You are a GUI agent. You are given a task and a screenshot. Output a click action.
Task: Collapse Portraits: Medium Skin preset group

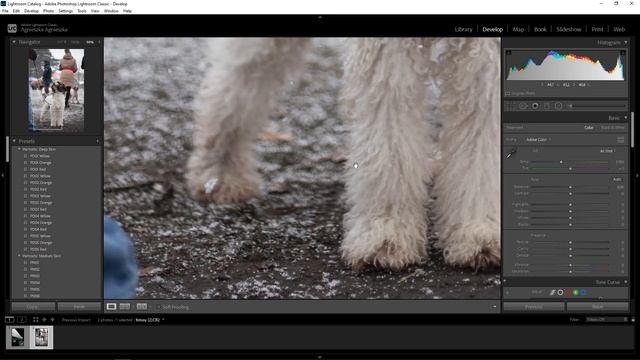[x=19, y=256]
